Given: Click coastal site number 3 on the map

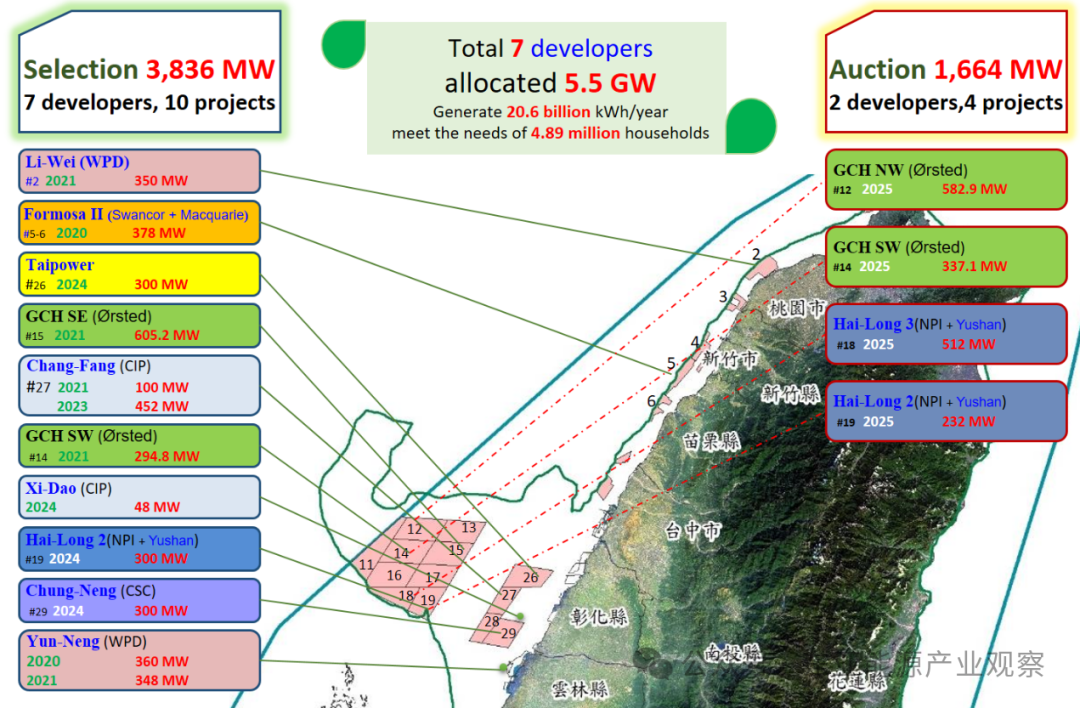Looking at the screenshot, I should click(x=723, y=296).
